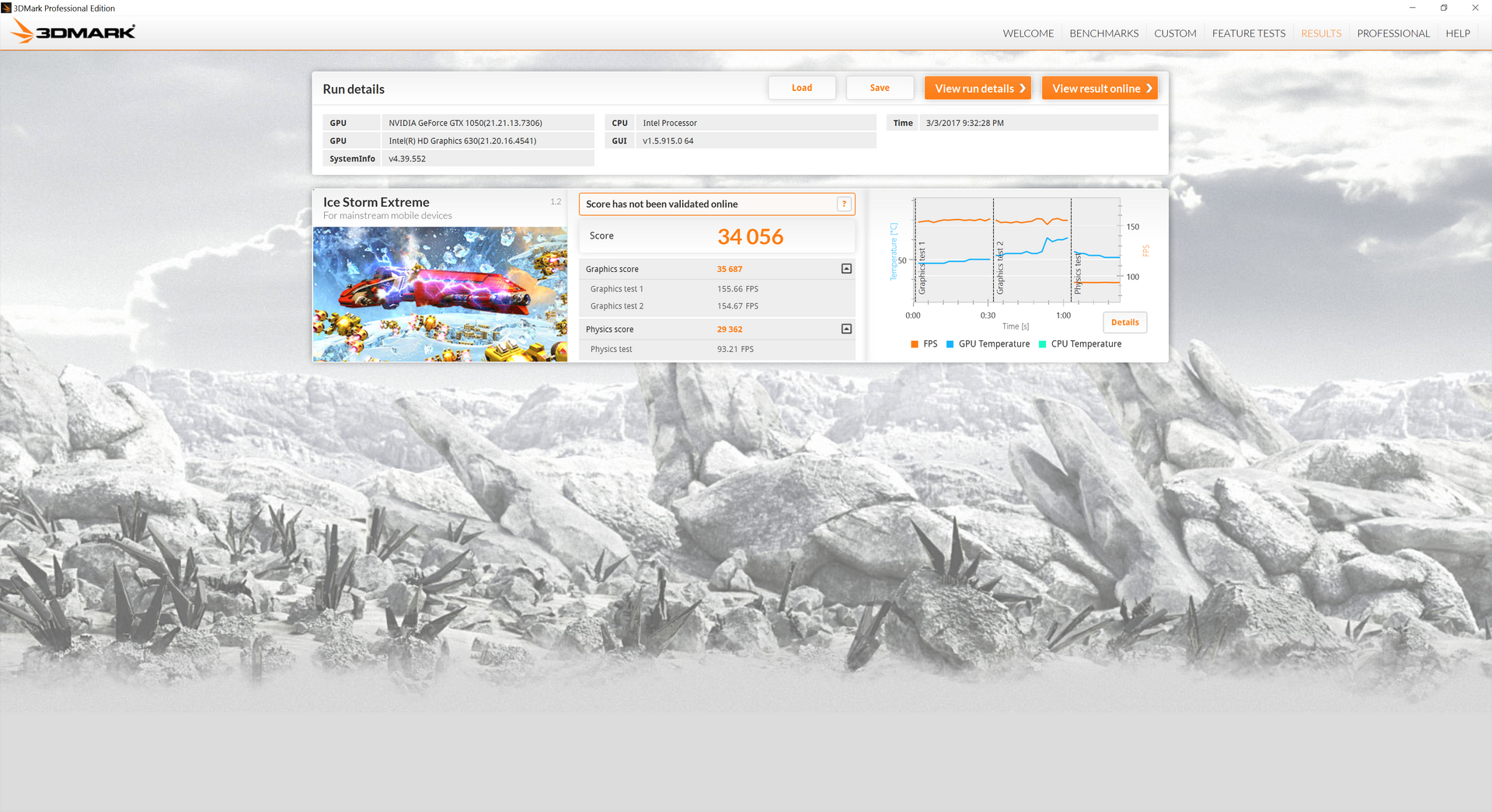Click the Graphics score value 35 687

[x=730, y=269]
